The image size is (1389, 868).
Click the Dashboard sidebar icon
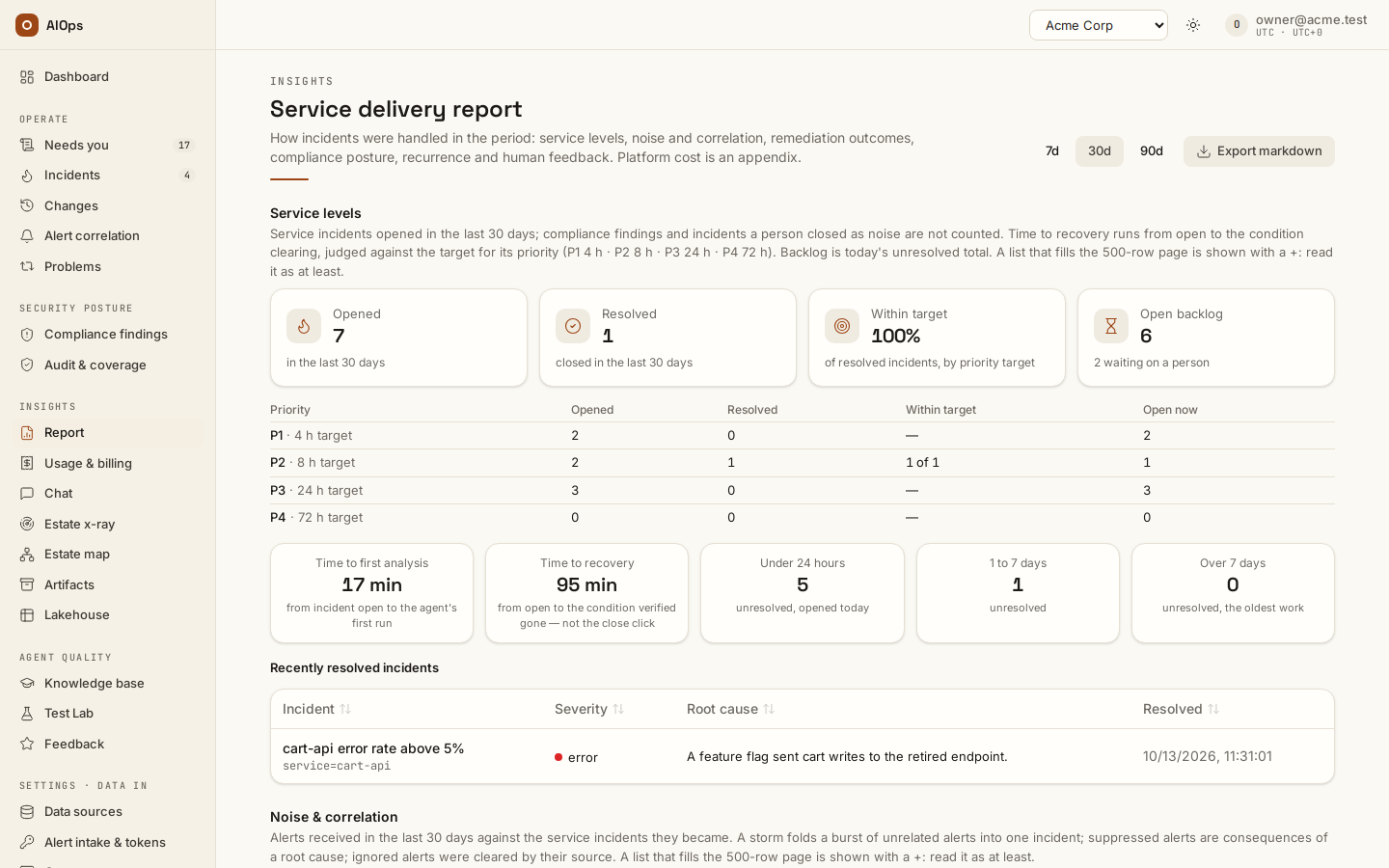[27, 77]
